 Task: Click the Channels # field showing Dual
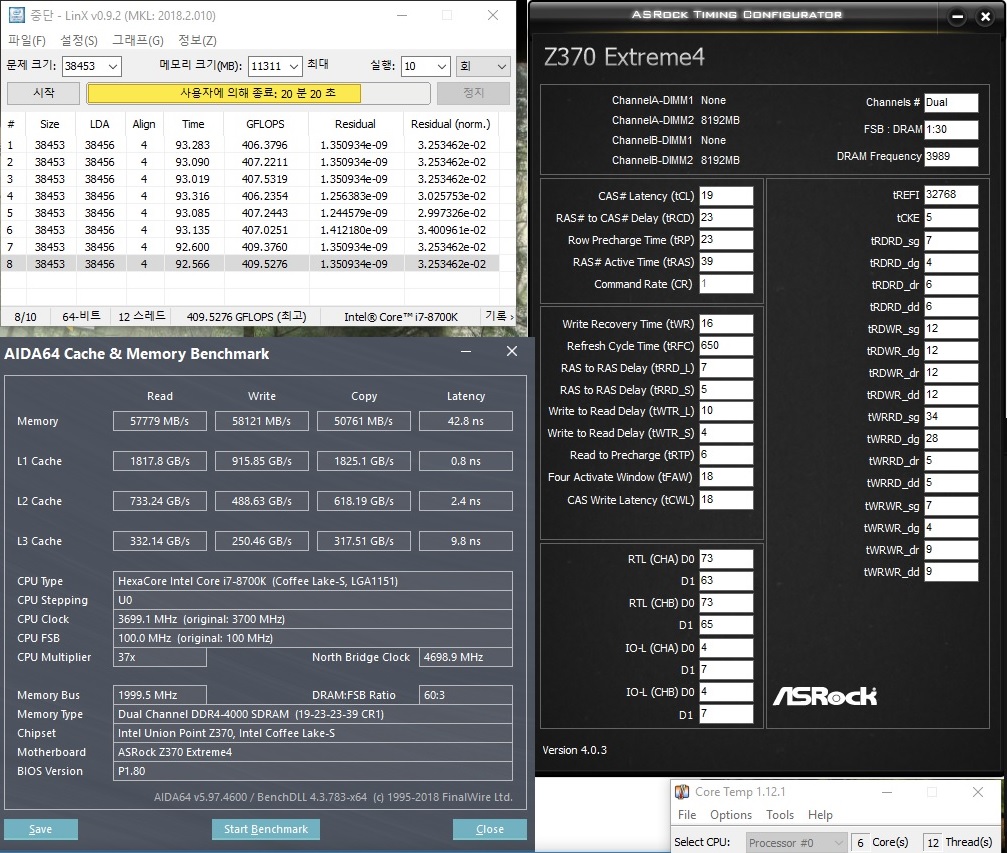951,102
